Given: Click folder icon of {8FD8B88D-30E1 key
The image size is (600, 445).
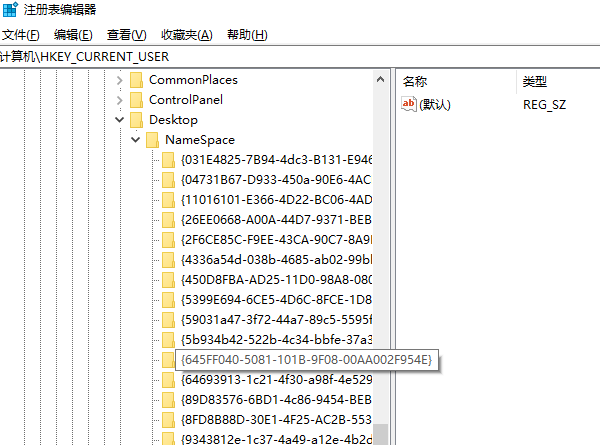Looking at the screenshot, I should tap(168, 420).
